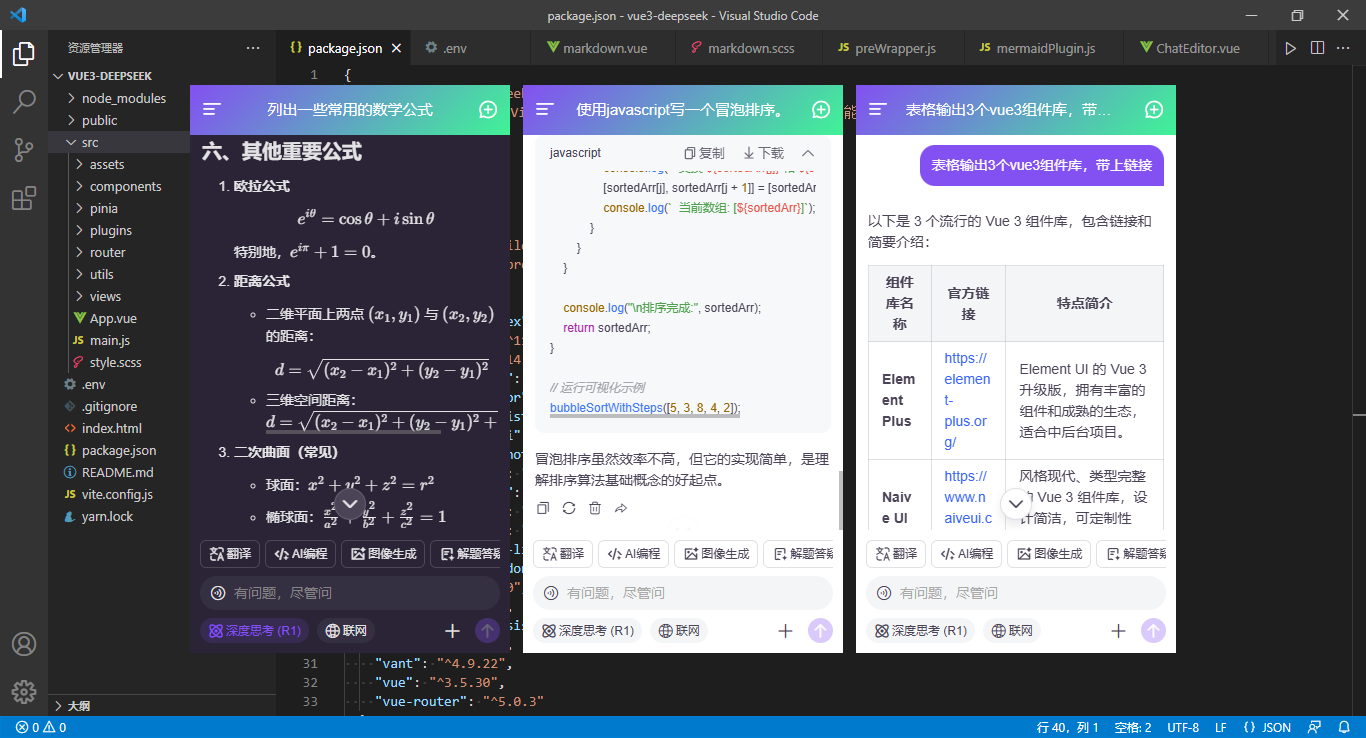Open the explorer panel more actions ellipsis
The width and height of the screenshot is (1366, 738).
[x=252, y=47]
